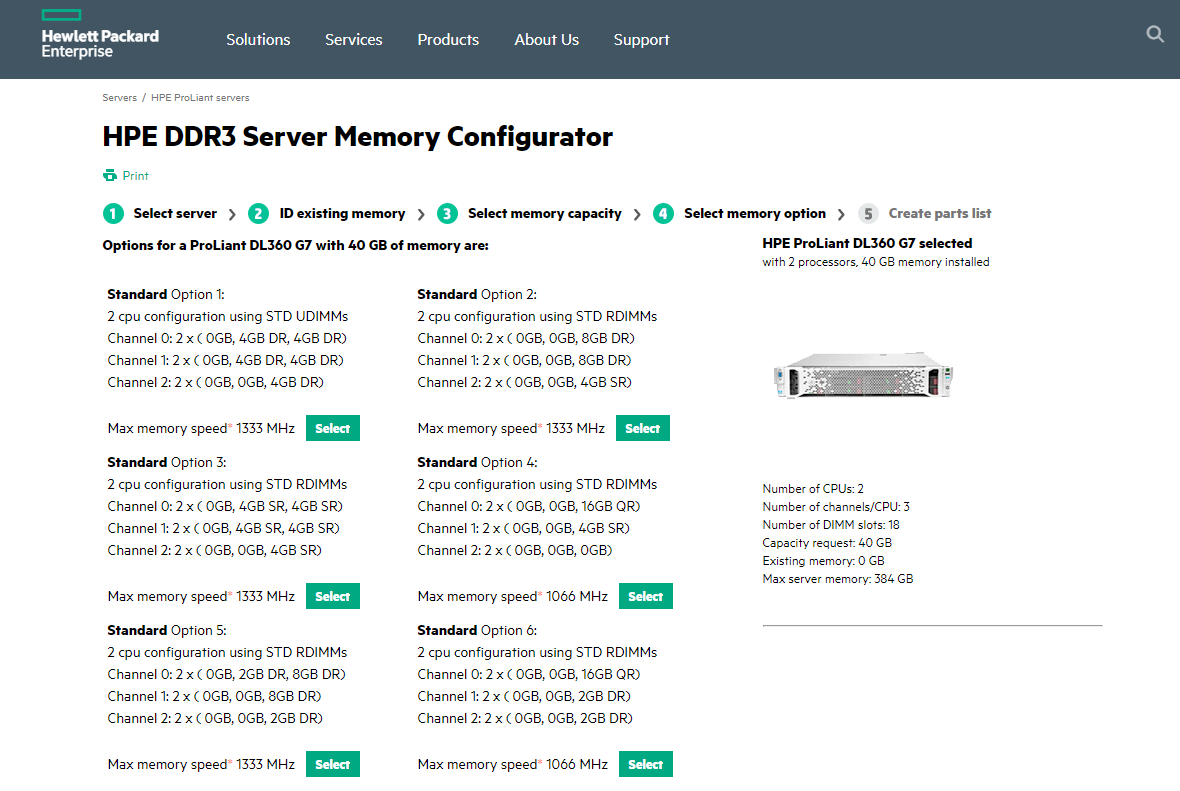Click step 2 ID existing memory circle
The height and width of the screenshot is (791, 1180).
point(258,213)
